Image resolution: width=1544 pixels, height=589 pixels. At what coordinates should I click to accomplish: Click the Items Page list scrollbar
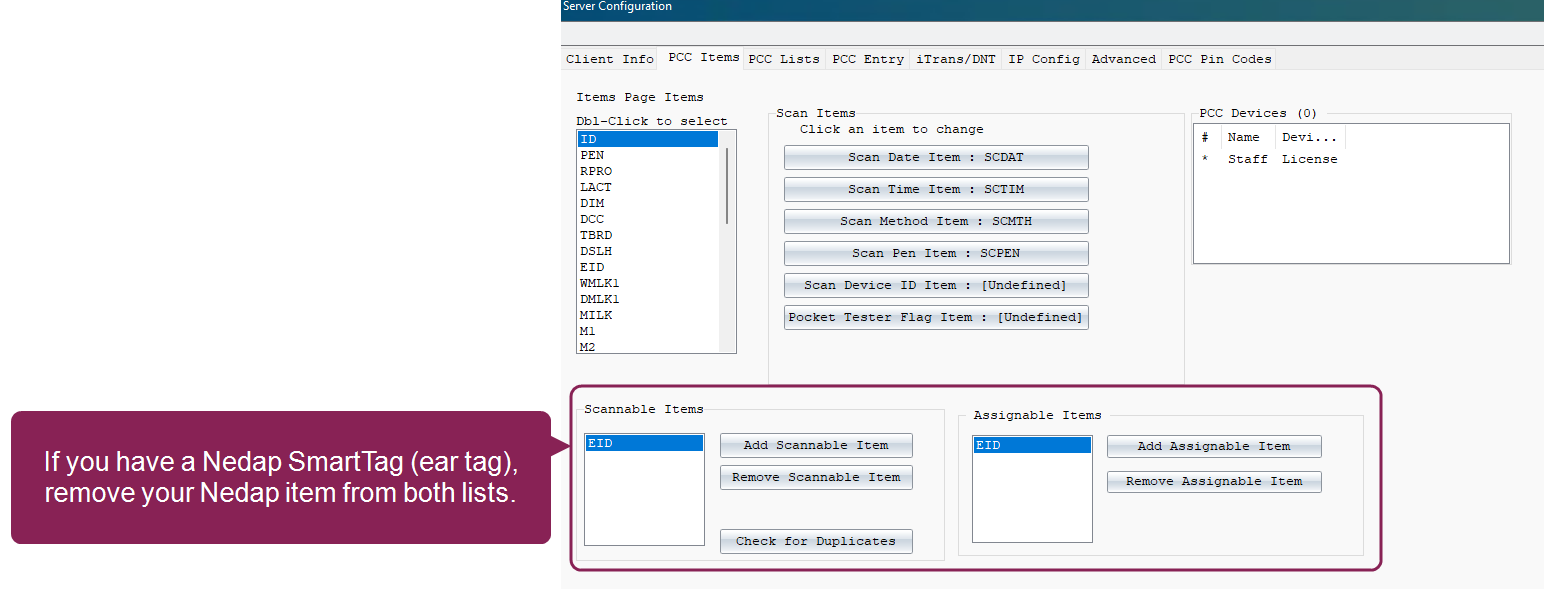tap(727, 186)
